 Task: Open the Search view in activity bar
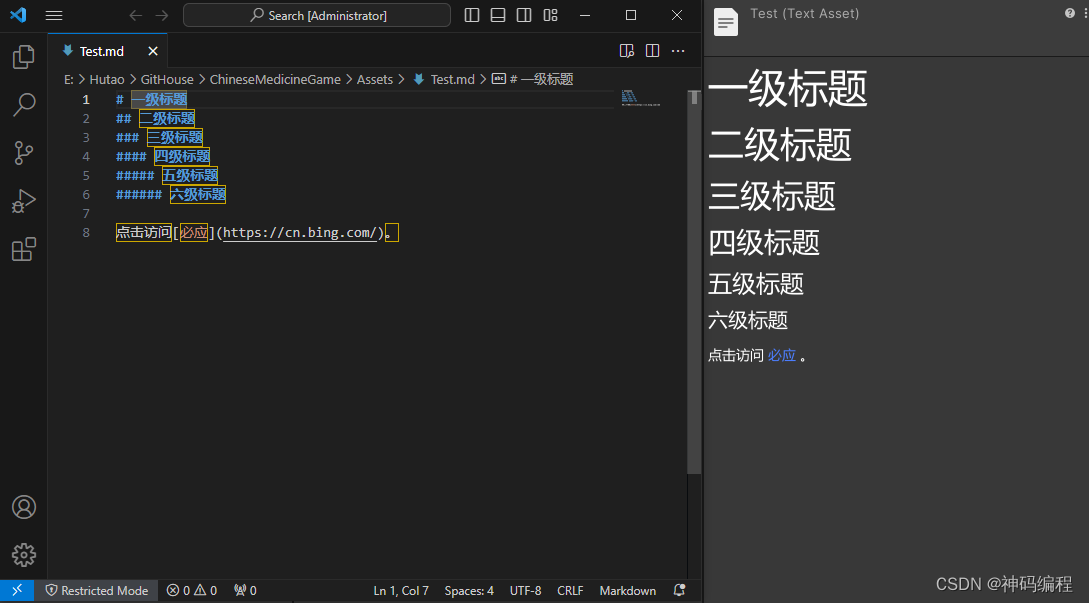coord(24,105)
